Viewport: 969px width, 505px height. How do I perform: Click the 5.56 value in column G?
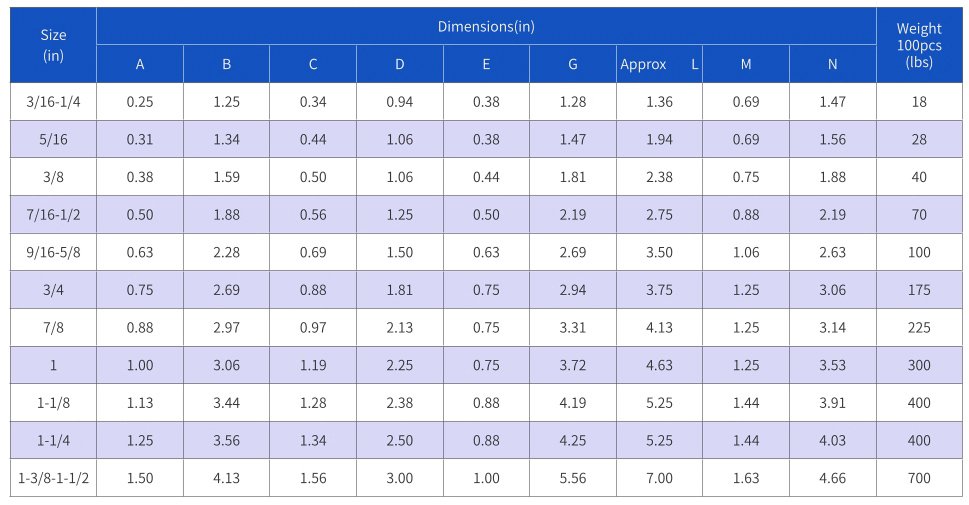coord(573,478)
